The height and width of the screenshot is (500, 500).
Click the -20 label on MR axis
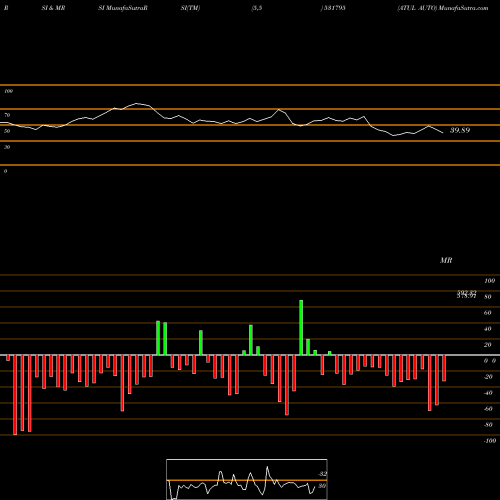[488, 377]
